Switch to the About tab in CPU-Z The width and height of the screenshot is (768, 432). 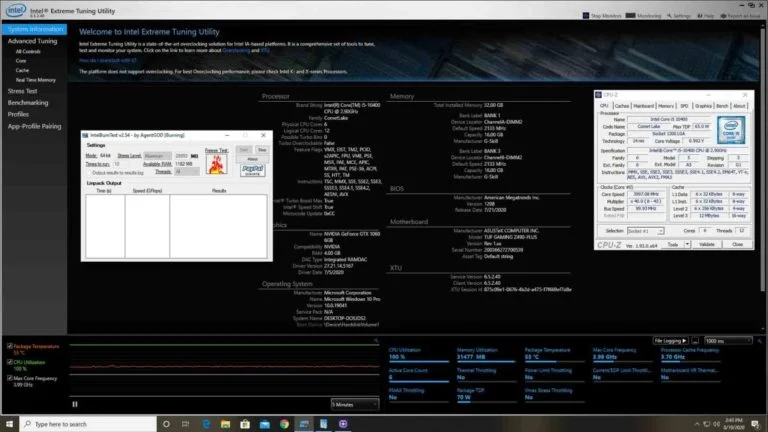pyautogui.click(x=739, y=106)
